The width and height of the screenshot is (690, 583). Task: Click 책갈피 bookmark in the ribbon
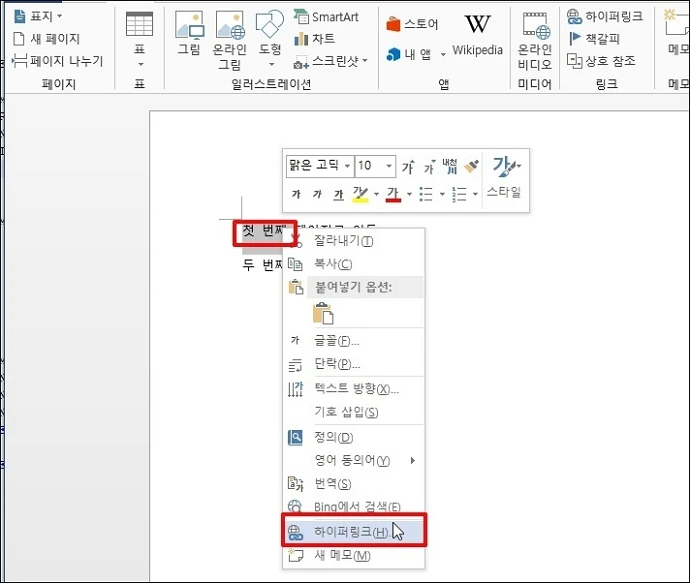click(x=594, y=39)
